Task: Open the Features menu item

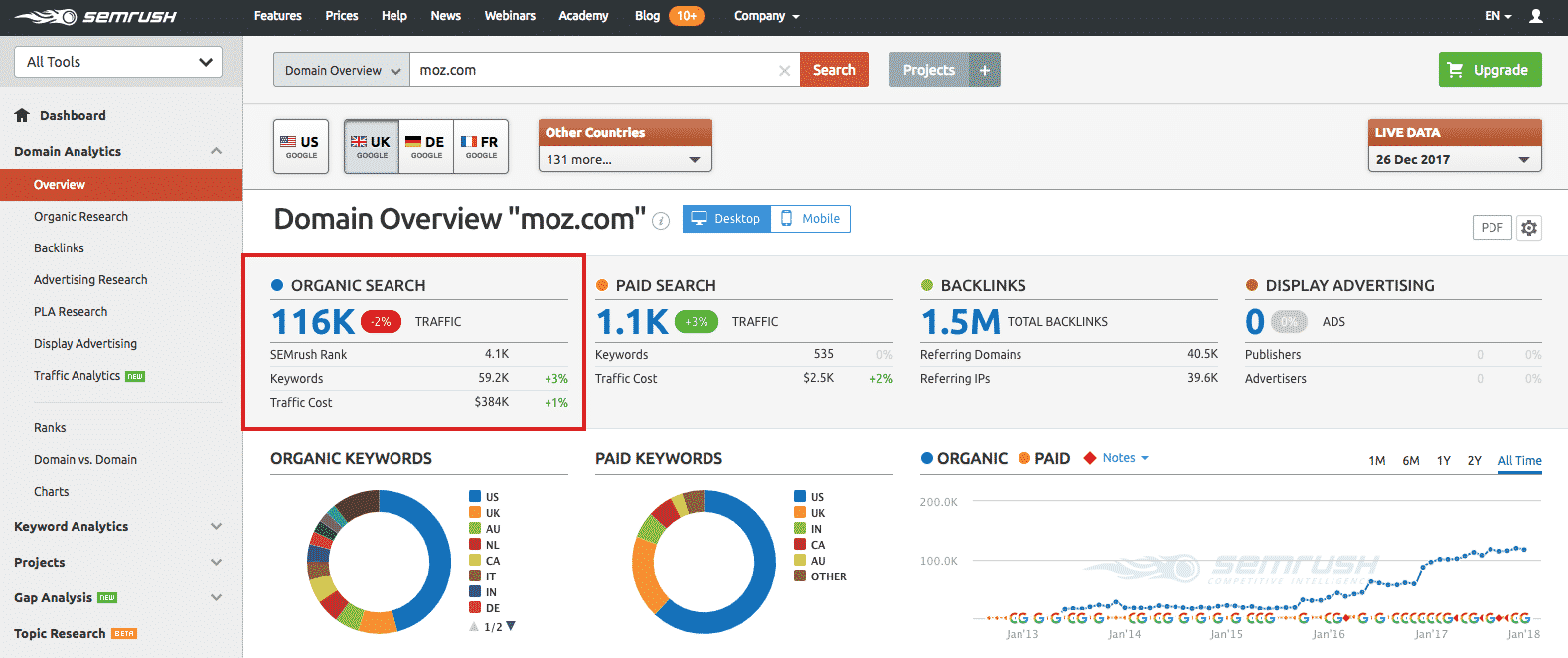Action: pyautogui.click(x=278, y=16)
